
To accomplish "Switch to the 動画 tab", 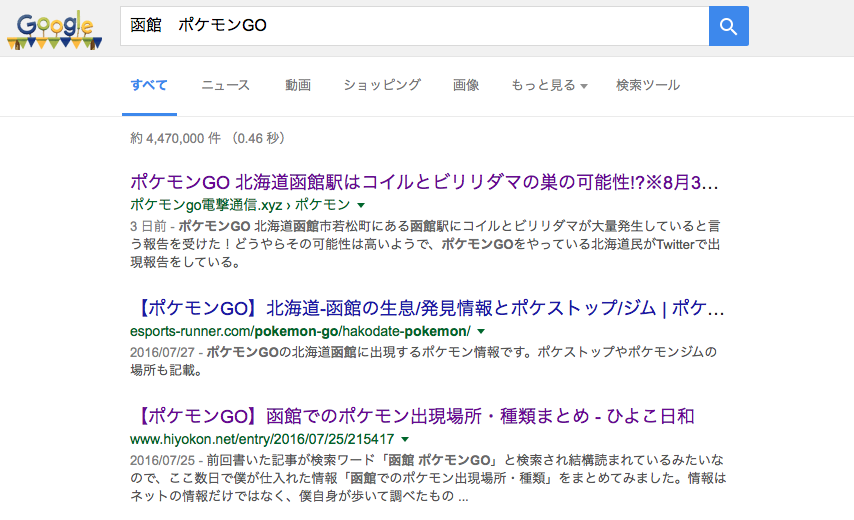I will [x=298, y=85].
